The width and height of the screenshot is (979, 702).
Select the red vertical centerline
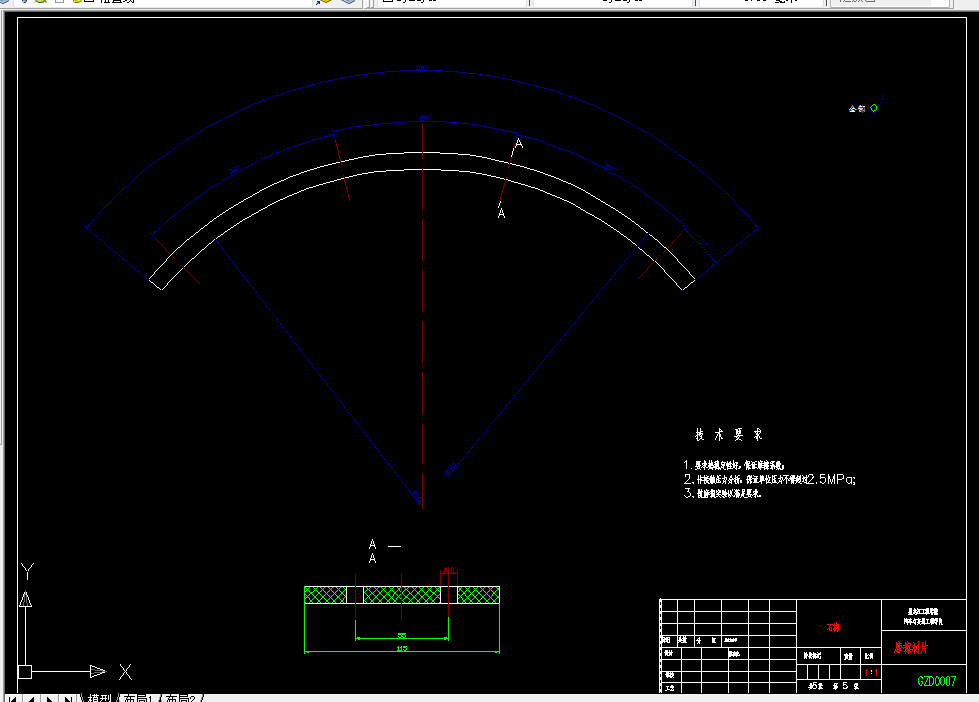[x=423, y=315]
